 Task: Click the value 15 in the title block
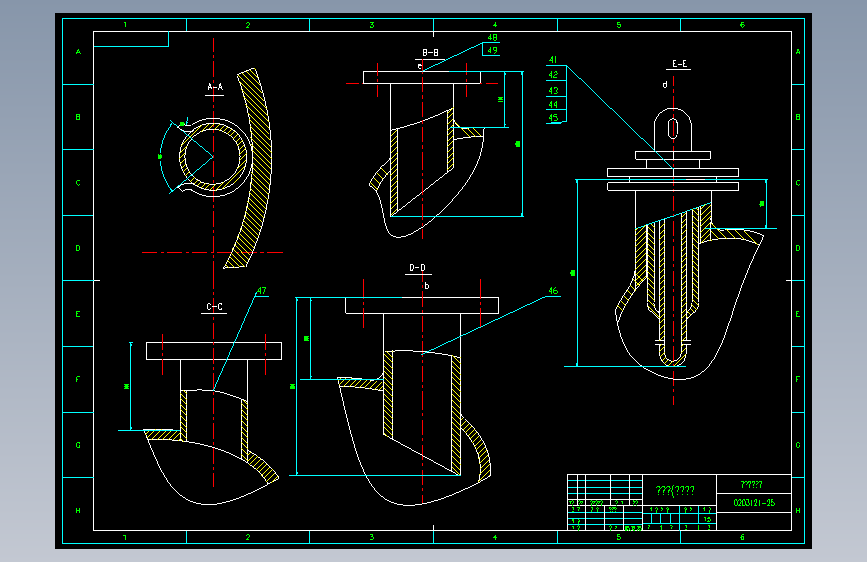pos(707,519)
